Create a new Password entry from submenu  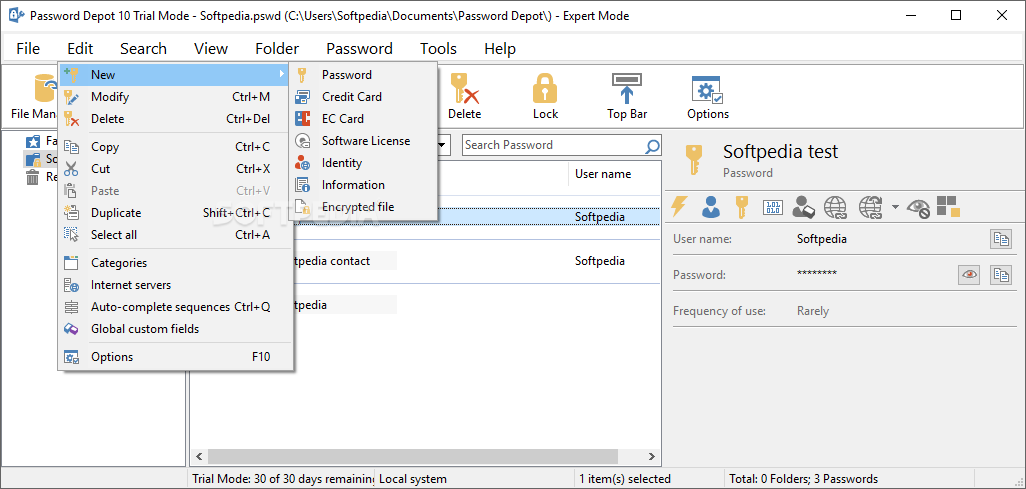(x=363, y=75)
